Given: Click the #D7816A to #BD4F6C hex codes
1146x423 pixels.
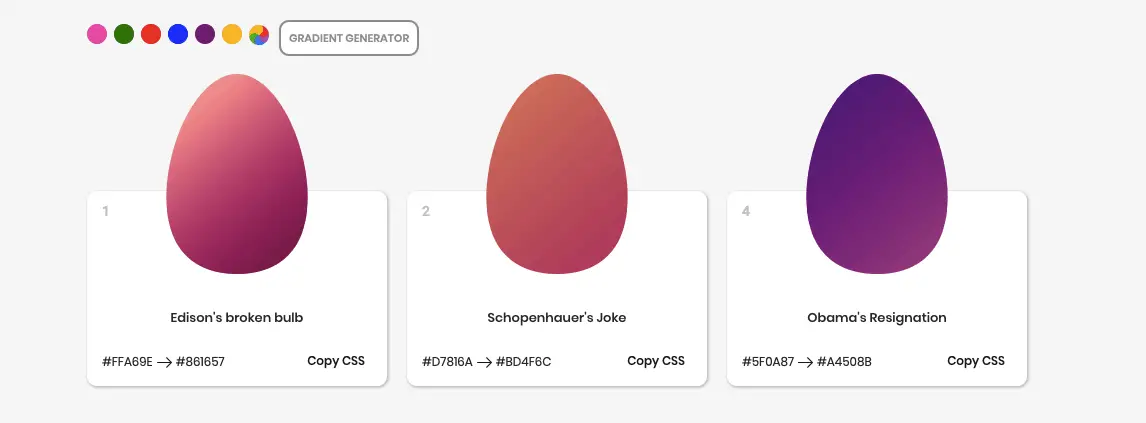Looking at the screenshot, I should (x=487, y=362).
